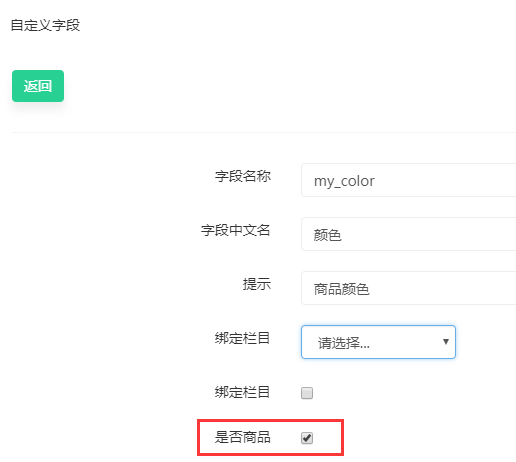This screenshot has height=462, width=516.
Task: Click the 字段中文名 input containing 颜色
Action: [x=409, y=234]
